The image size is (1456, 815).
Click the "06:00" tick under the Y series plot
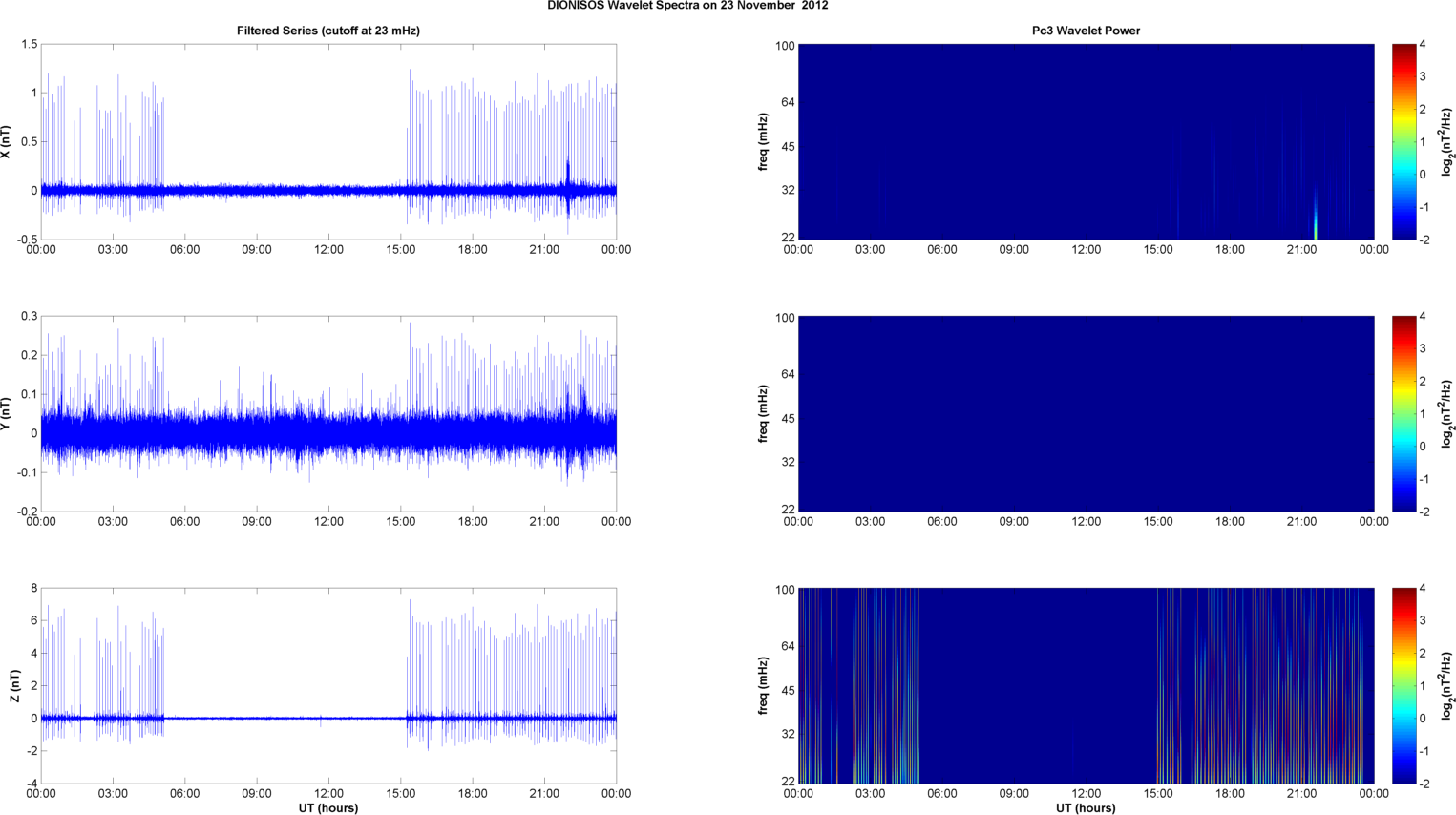tap(185, 522)
